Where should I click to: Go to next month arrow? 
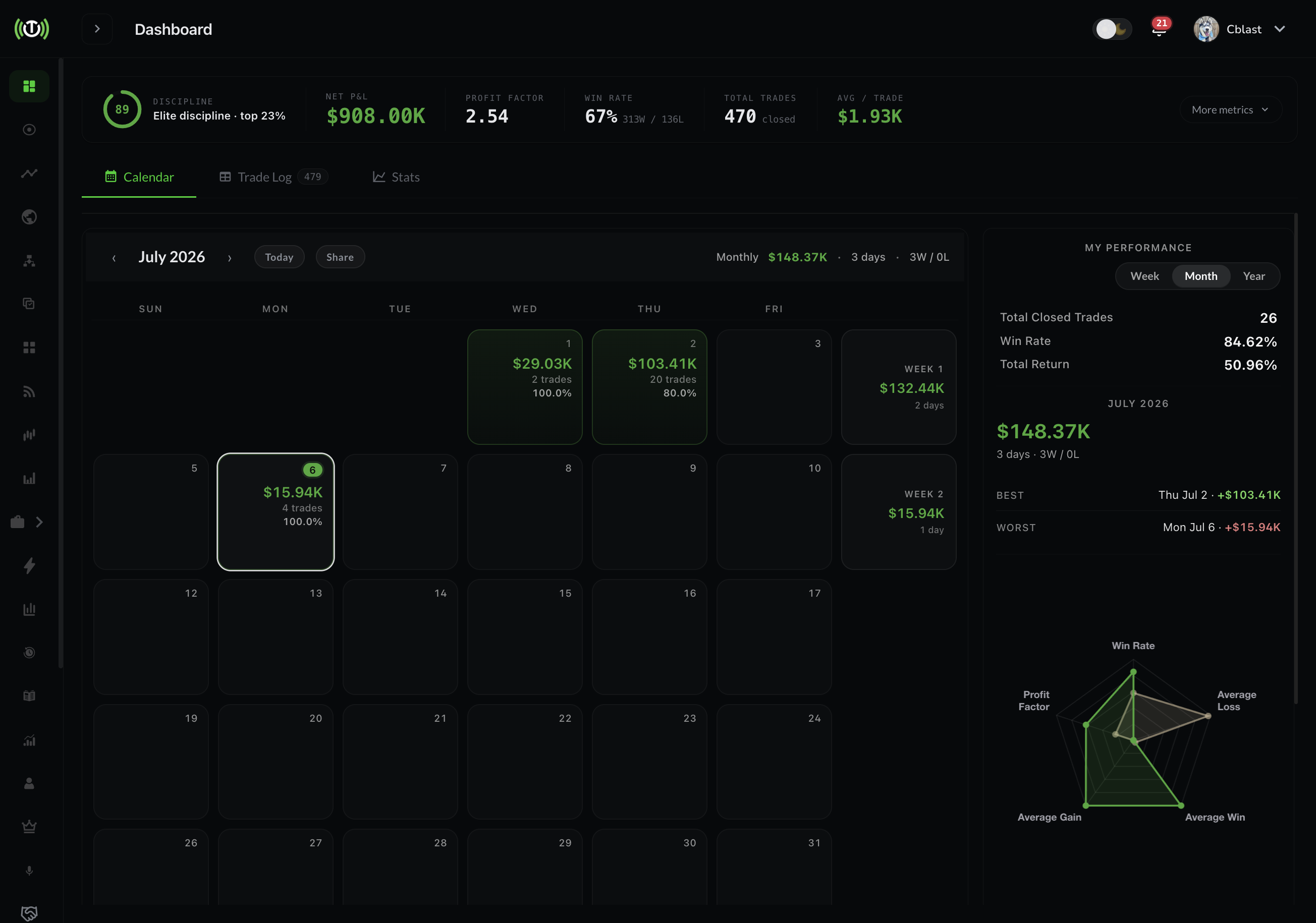pos(229,258)
